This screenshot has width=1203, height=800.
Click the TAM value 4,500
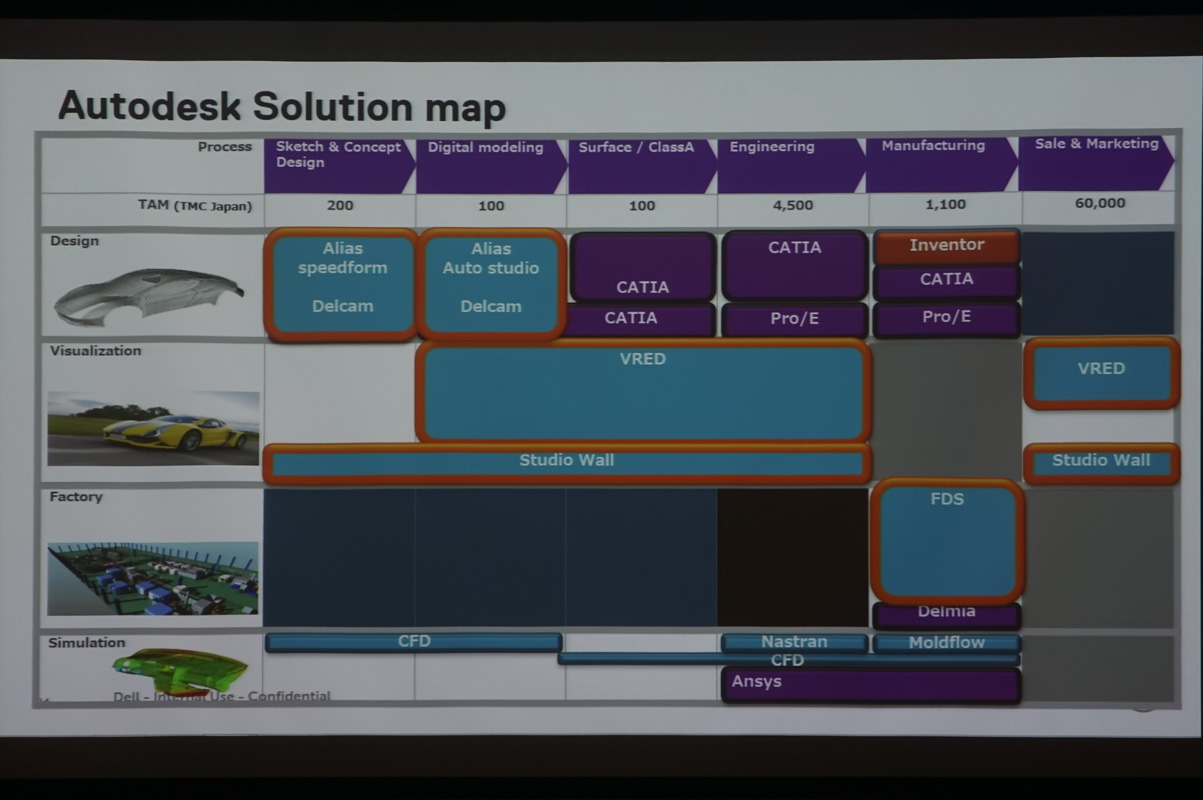[x=794, y=205]
